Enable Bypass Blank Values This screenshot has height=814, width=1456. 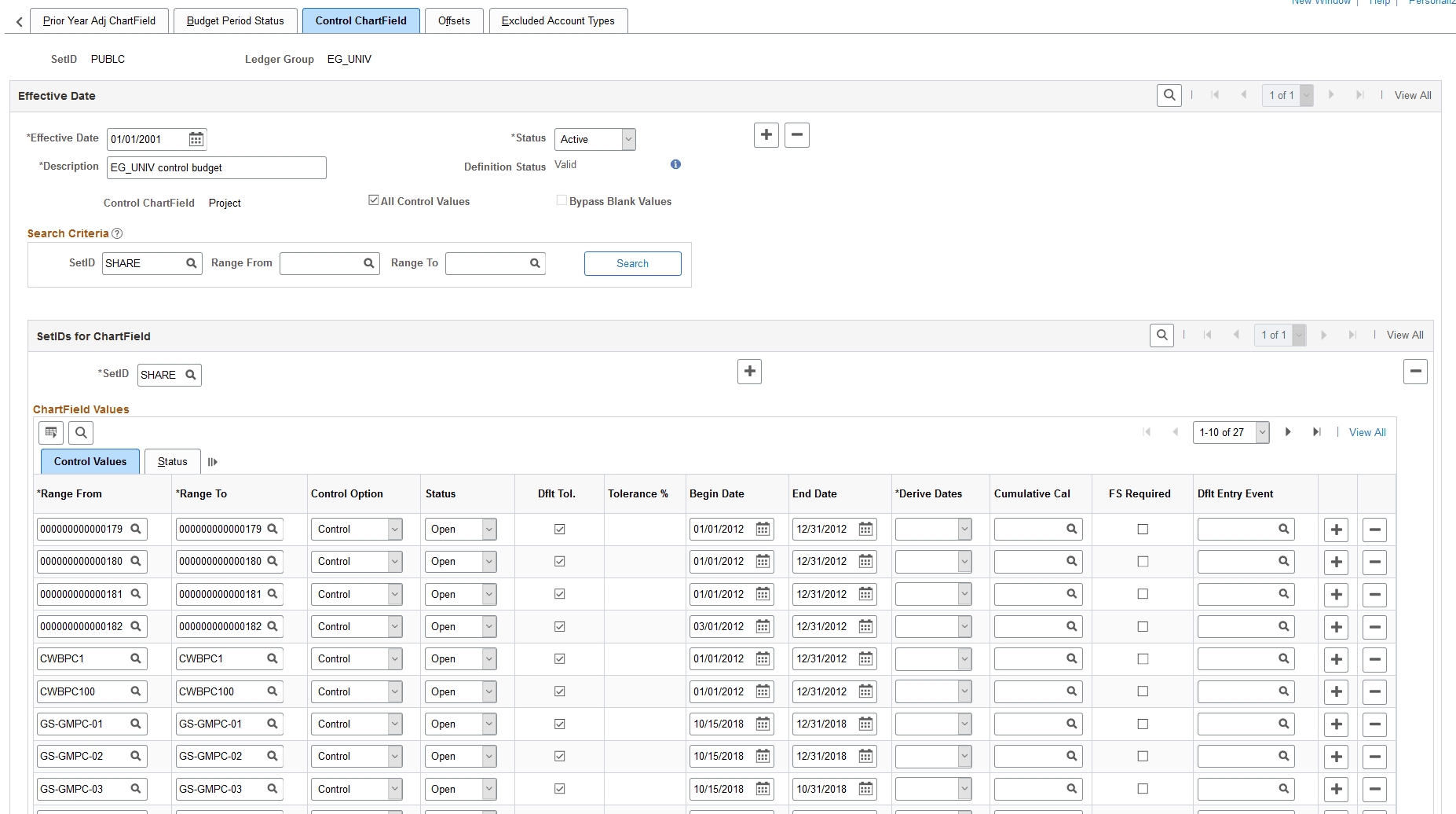[561, 200]
